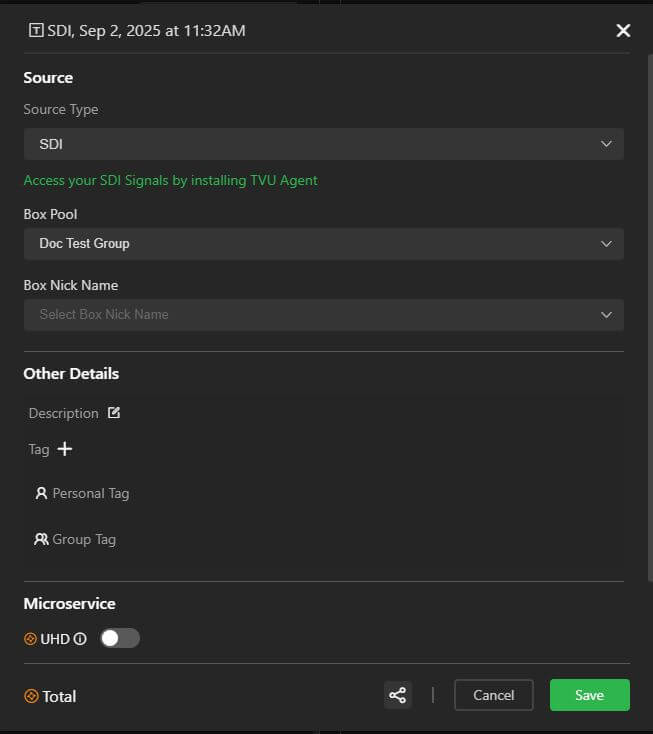Click the Group Tag people icon

point(41,539)
